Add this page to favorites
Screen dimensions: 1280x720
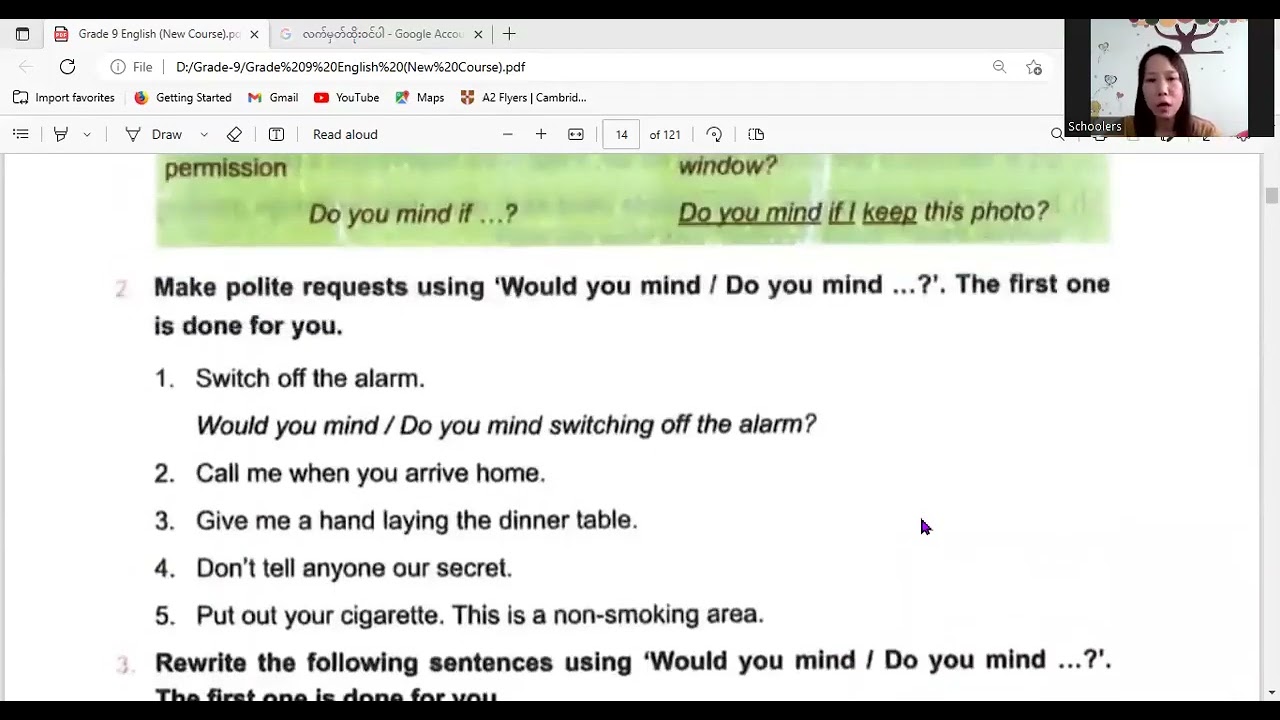1034,67
